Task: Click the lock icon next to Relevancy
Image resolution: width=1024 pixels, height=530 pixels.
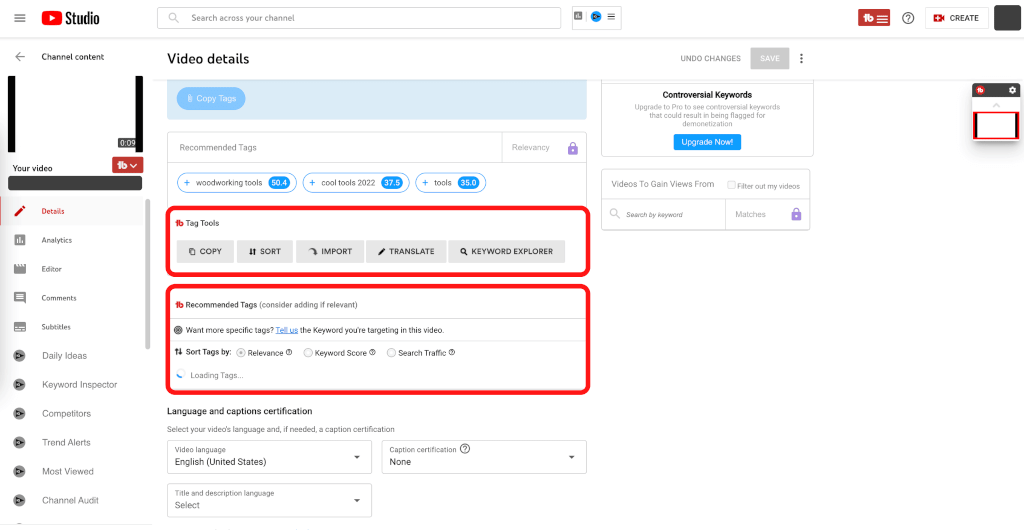Action: 573,148
